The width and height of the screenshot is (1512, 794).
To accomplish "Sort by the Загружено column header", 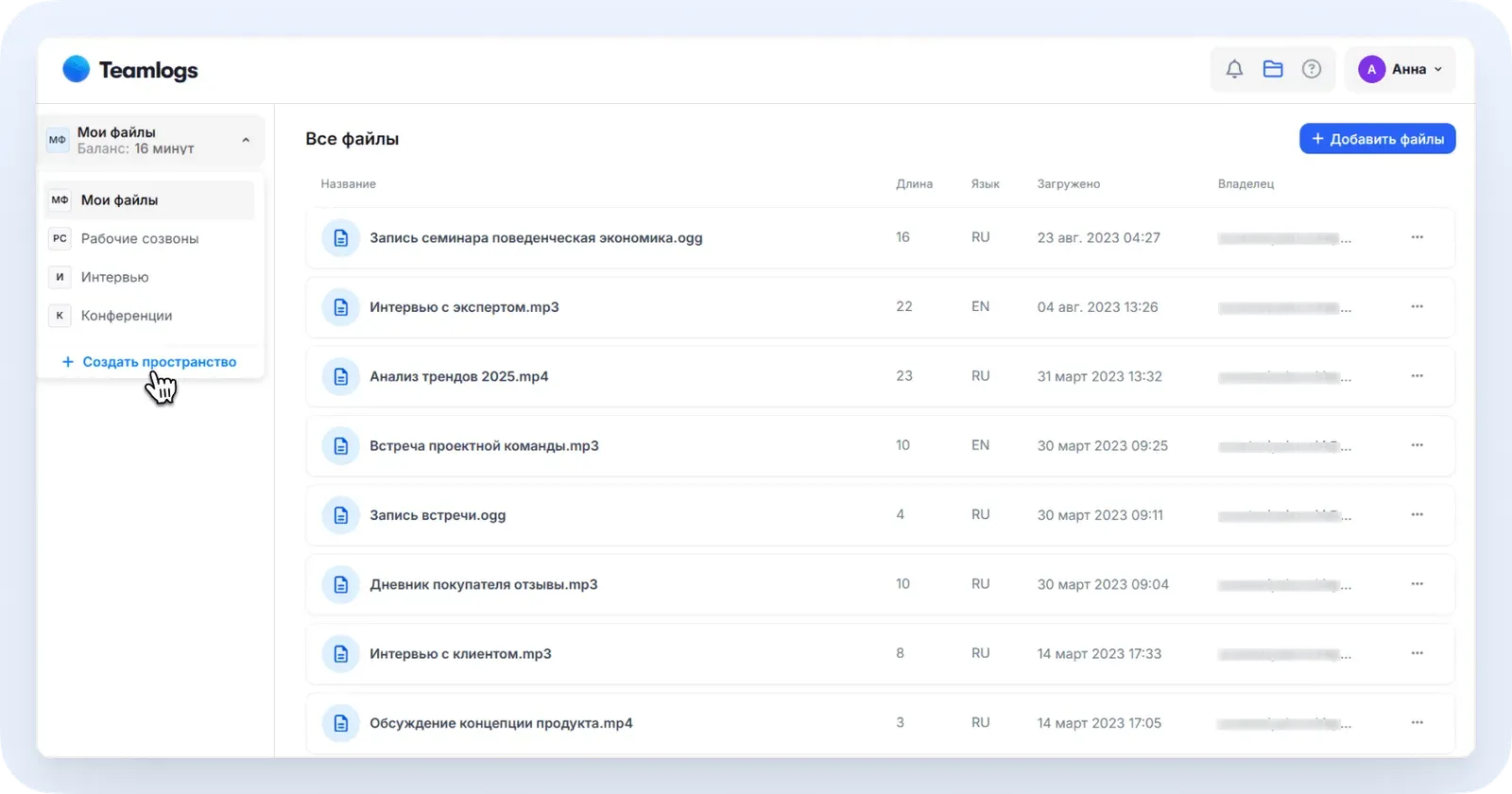I will tap(1068, 184).
